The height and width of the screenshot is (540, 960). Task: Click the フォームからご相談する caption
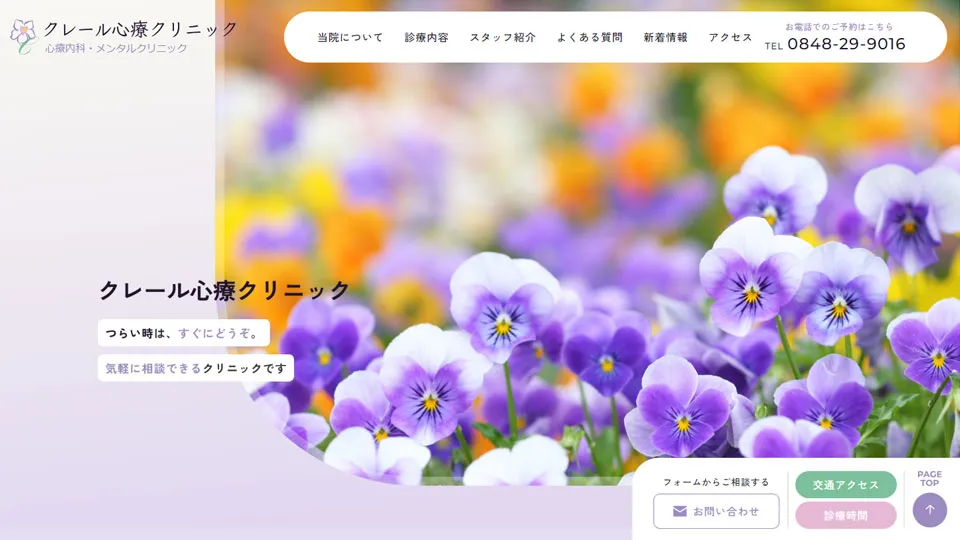click(x=716, y=482)
